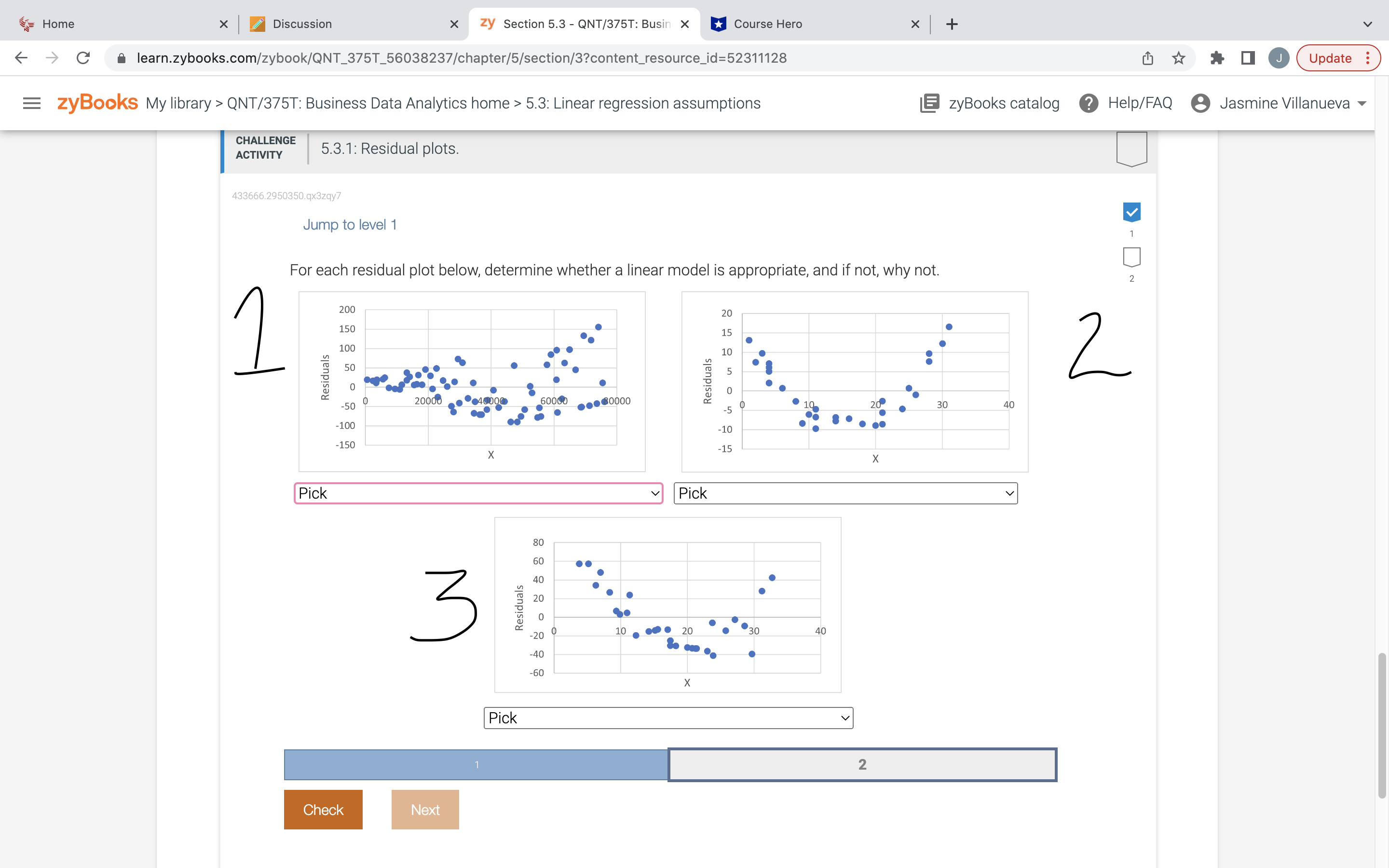Open the Pick dropdown for plot 1

(x=478, y=493)
